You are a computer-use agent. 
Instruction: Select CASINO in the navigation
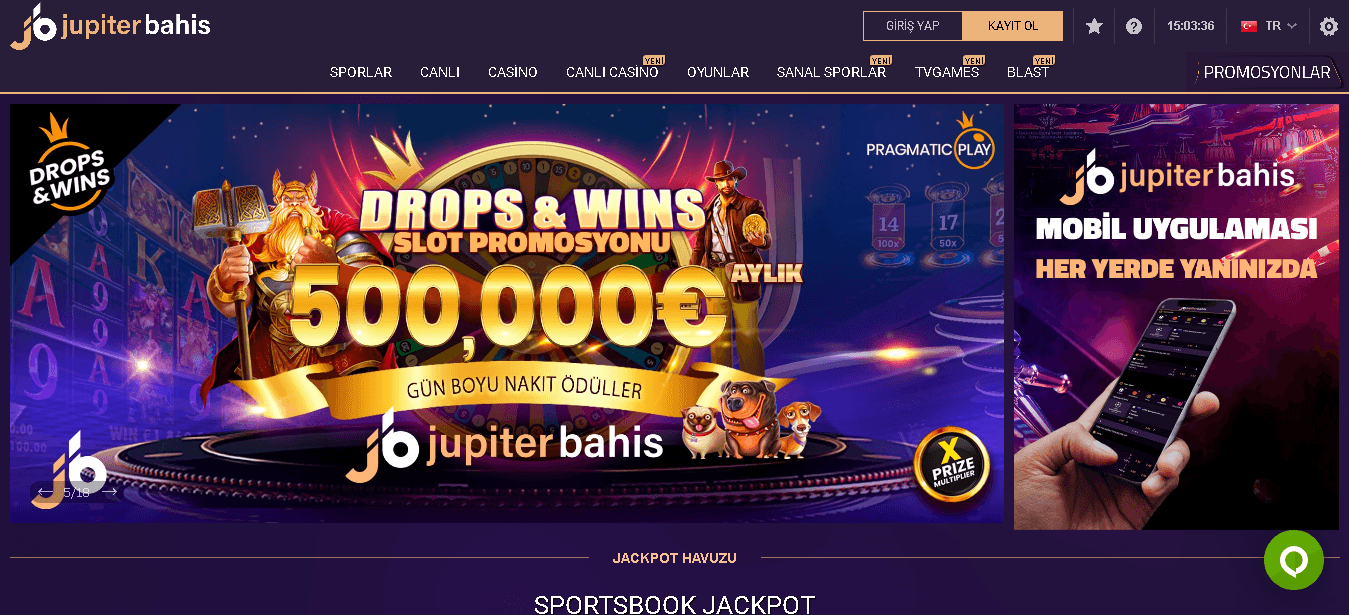pos(513,72)
